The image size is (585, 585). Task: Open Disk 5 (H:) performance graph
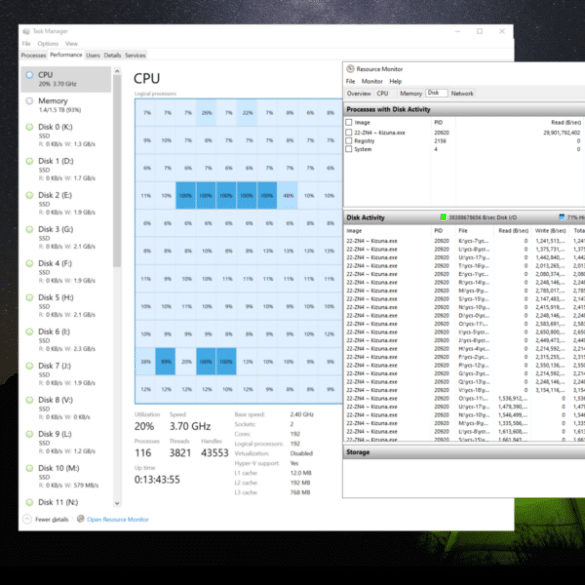[66, 306]
